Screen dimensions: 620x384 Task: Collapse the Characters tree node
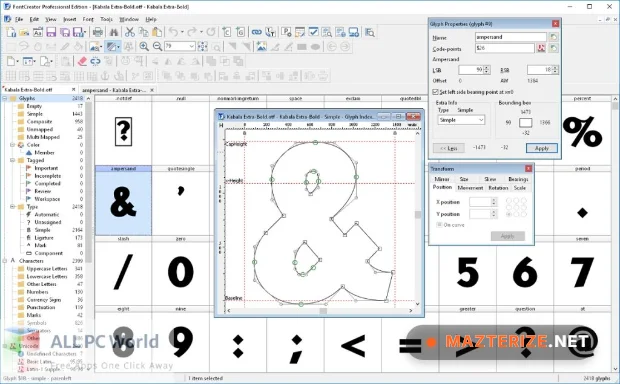[5, 261]
